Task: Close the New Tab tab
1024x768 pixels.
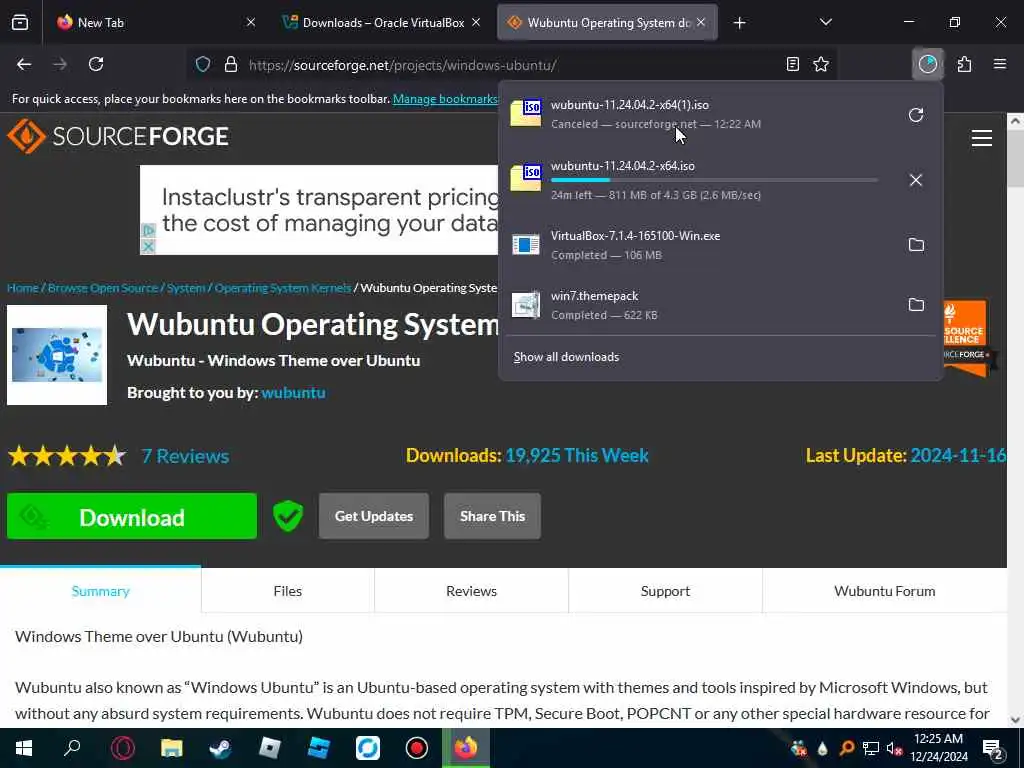Action: coord(251,22)
